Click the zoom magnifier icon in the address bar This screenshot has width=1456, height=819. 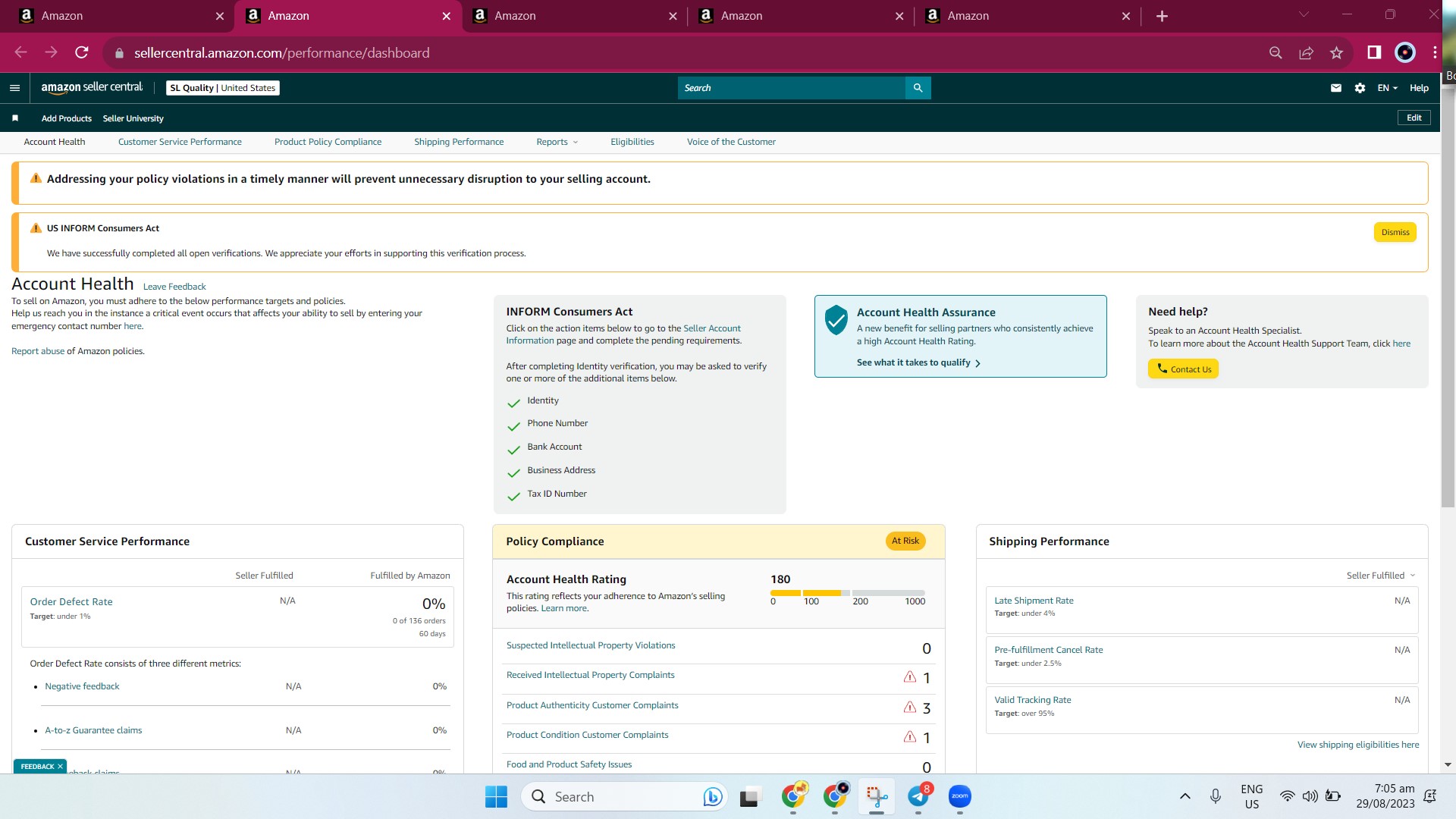click(1276, 52)
